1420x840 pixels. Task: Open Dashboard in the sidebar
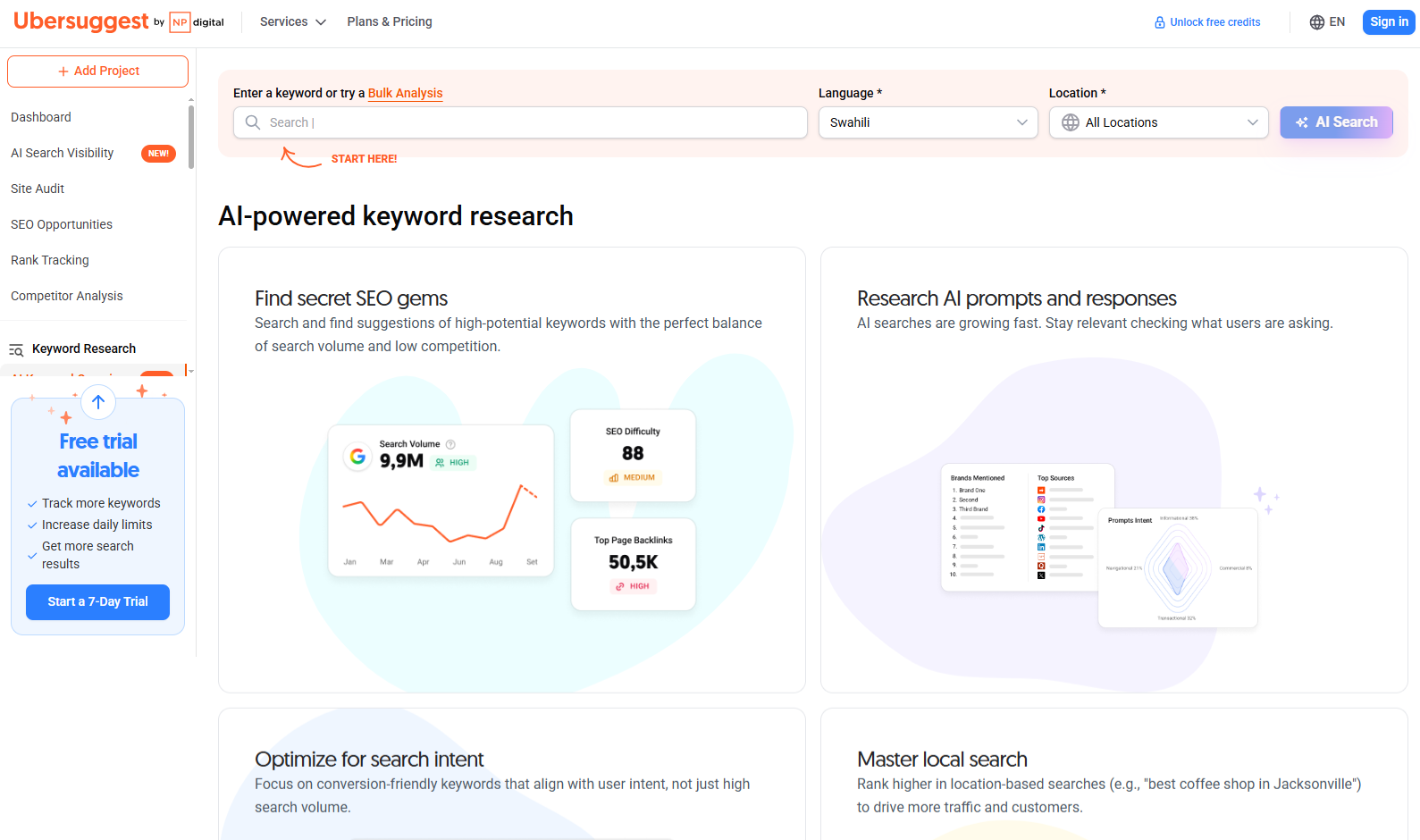tap(41, 117)
